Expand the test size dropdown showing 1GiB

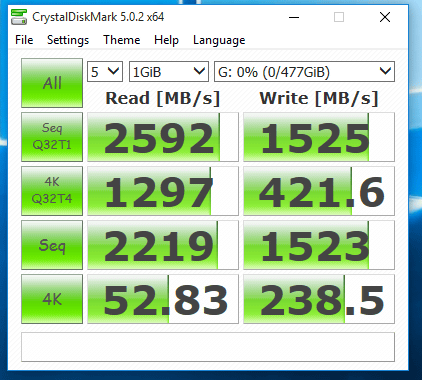[169, 71]
